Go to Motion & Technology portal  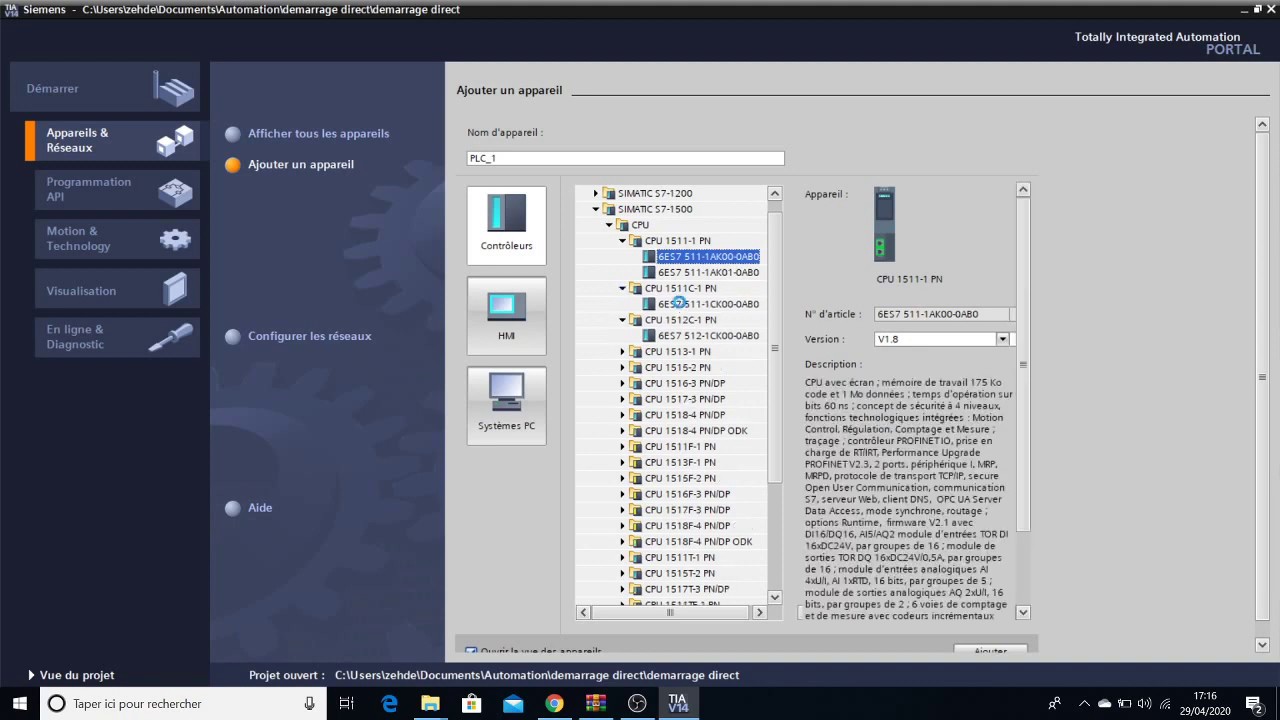(117, 238)
